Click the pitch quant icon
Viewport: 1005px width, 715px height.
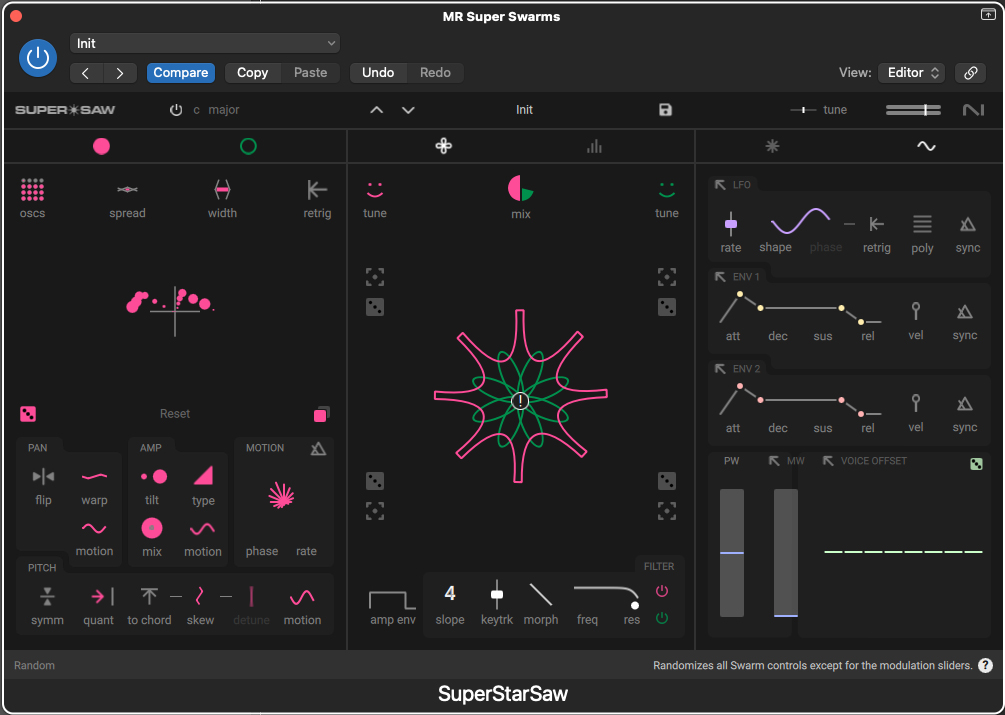(x=102, y=597)
